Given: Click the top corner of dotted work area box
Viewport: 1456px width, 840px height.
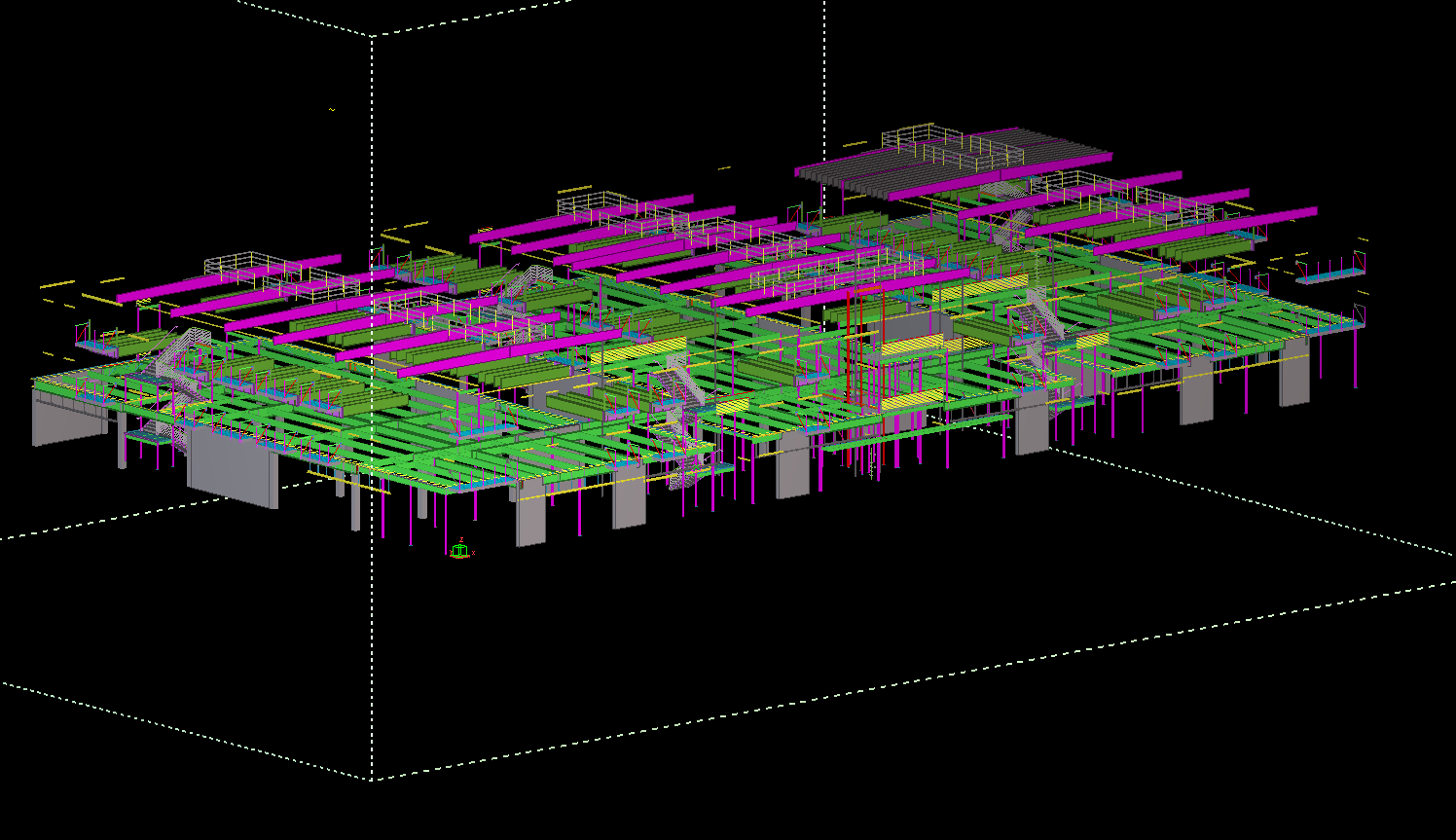Looking at the screenshot, I should pos(372,36).
